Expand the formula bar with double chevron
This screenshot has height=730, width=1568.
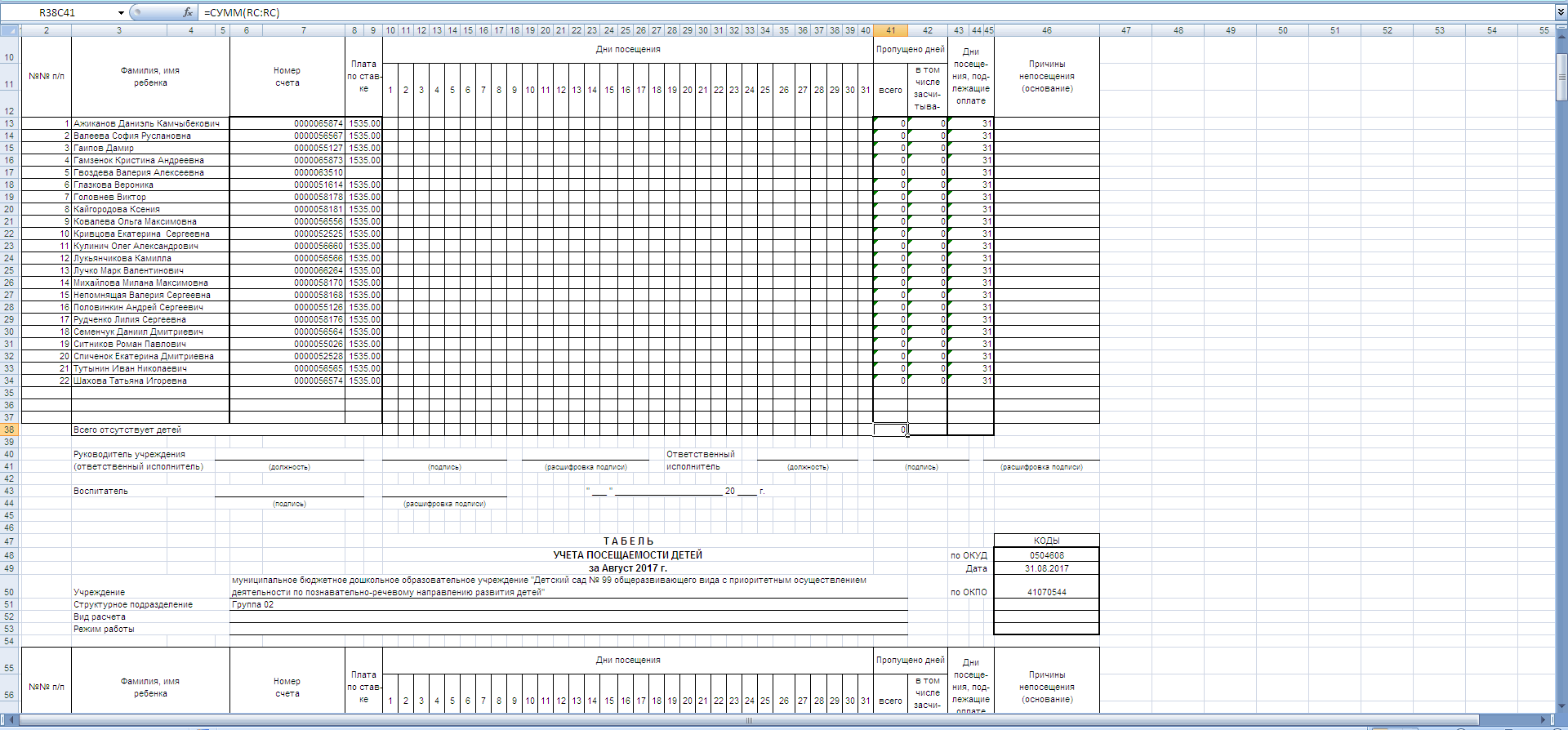(1561, 12)
